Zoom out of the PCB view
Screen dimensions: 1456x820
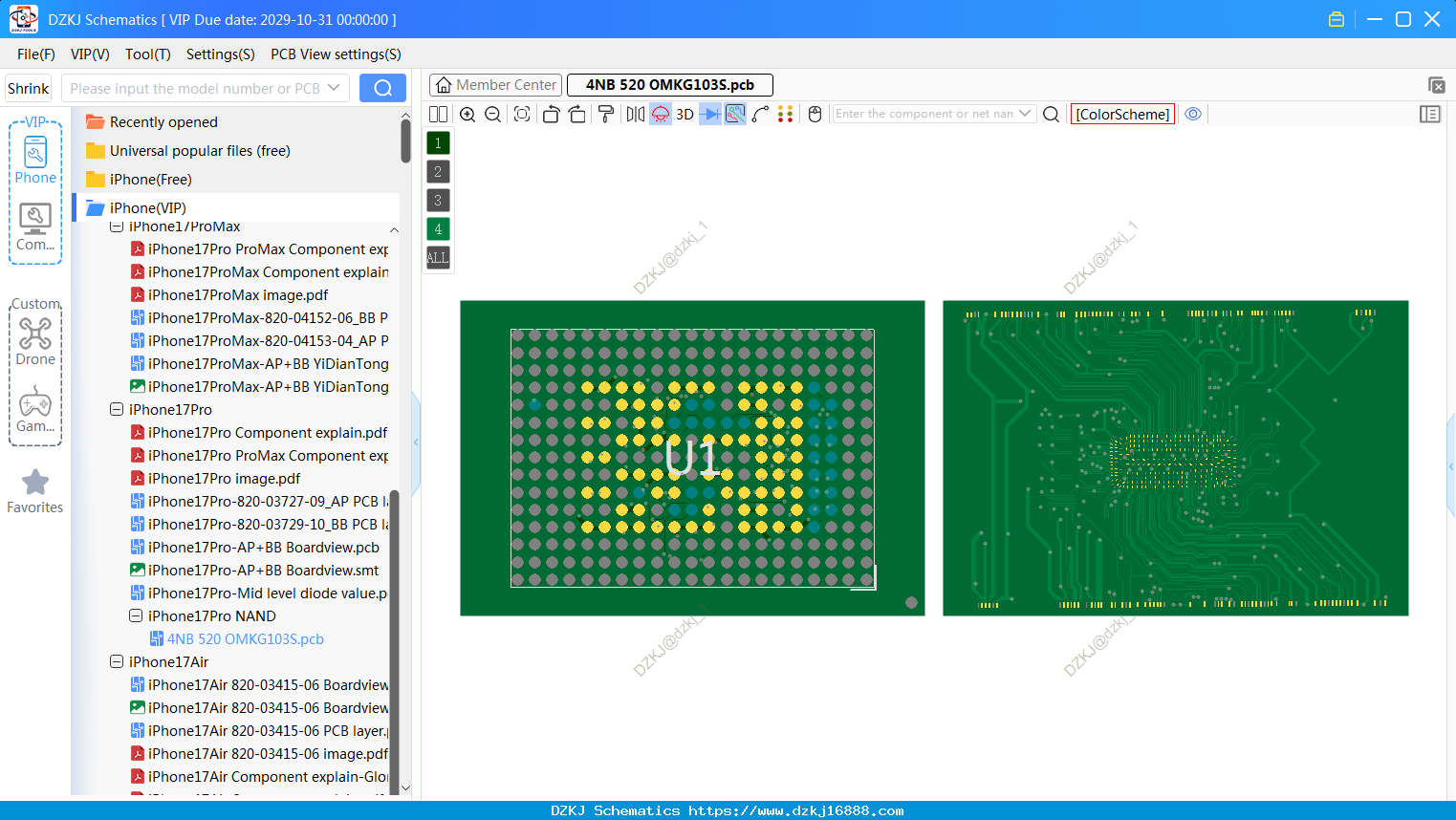[493, 114]
